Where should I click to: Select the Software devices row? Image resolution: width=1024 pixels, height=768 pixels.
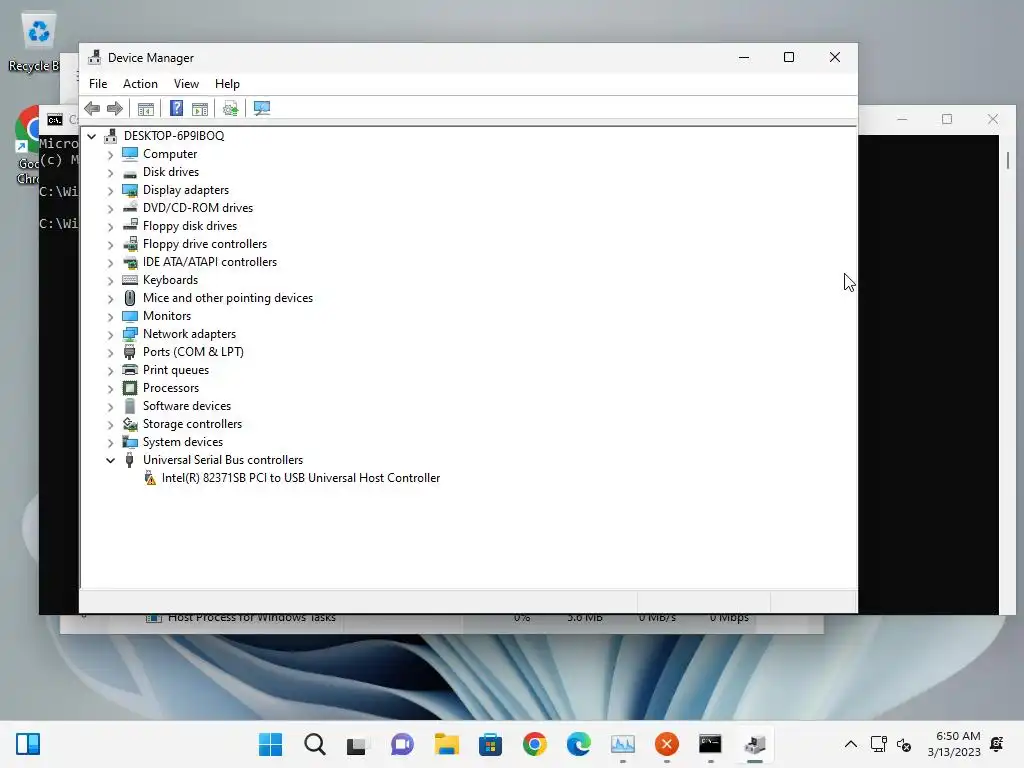[187, 406]
